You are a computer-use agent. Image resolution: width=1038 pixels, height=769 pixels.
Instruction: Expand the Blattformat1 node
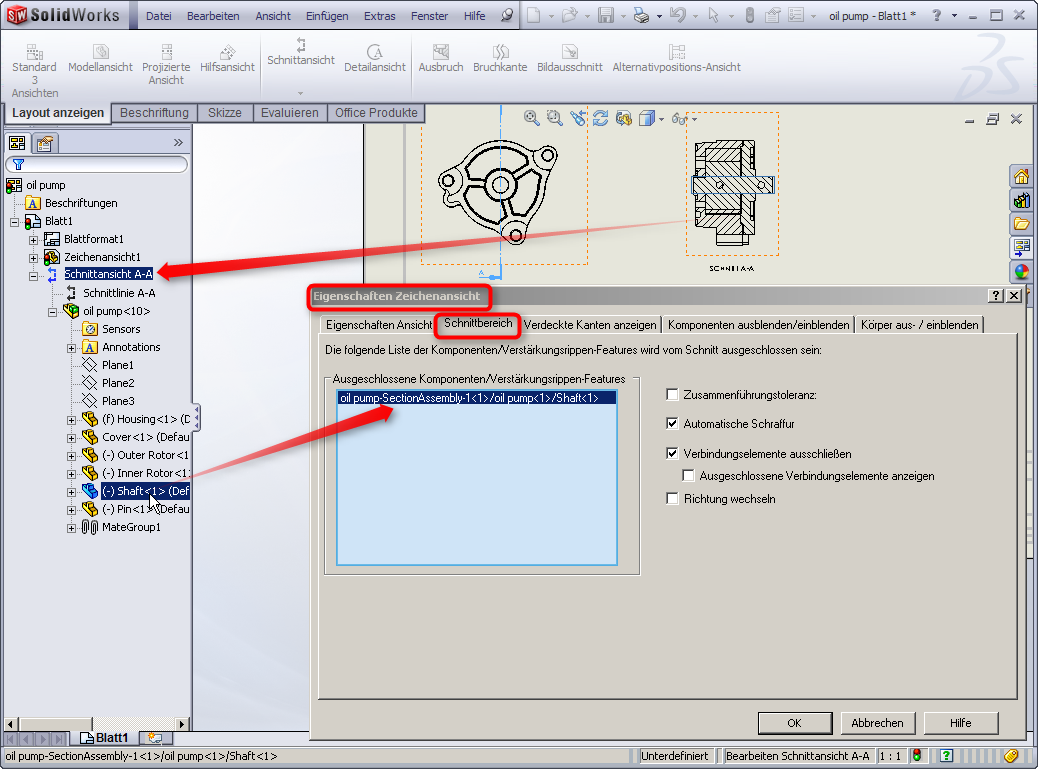click(x=34, y=240)
